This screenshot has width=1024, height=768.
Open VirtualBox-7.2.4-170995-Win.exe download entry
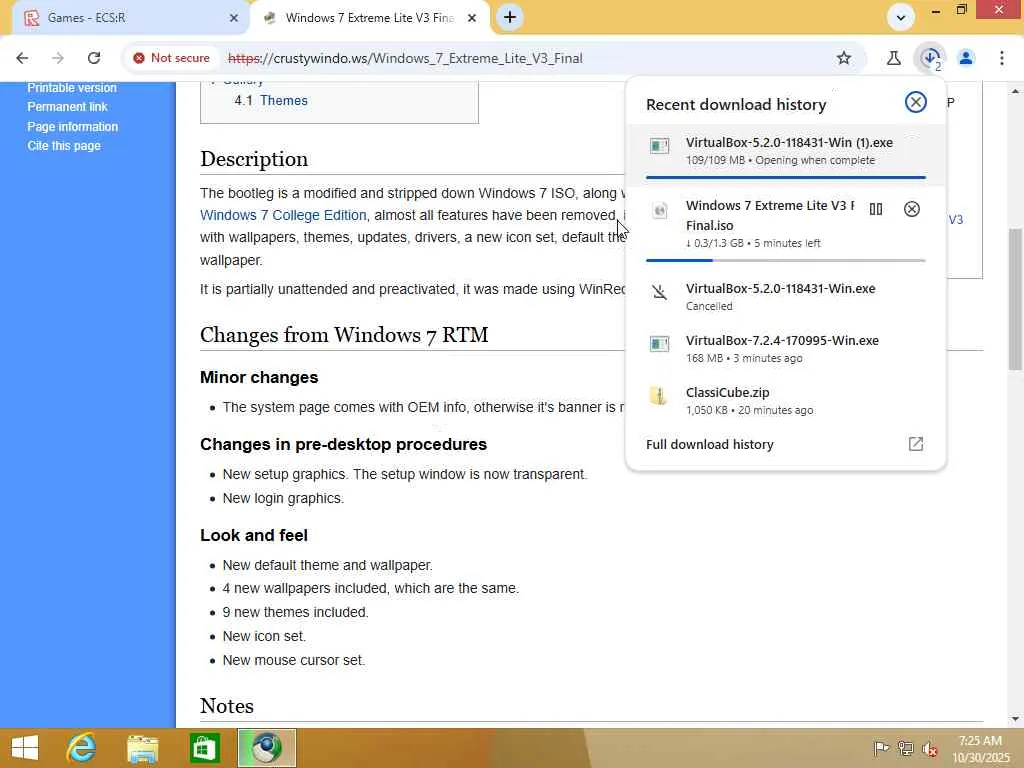point(786,348)
